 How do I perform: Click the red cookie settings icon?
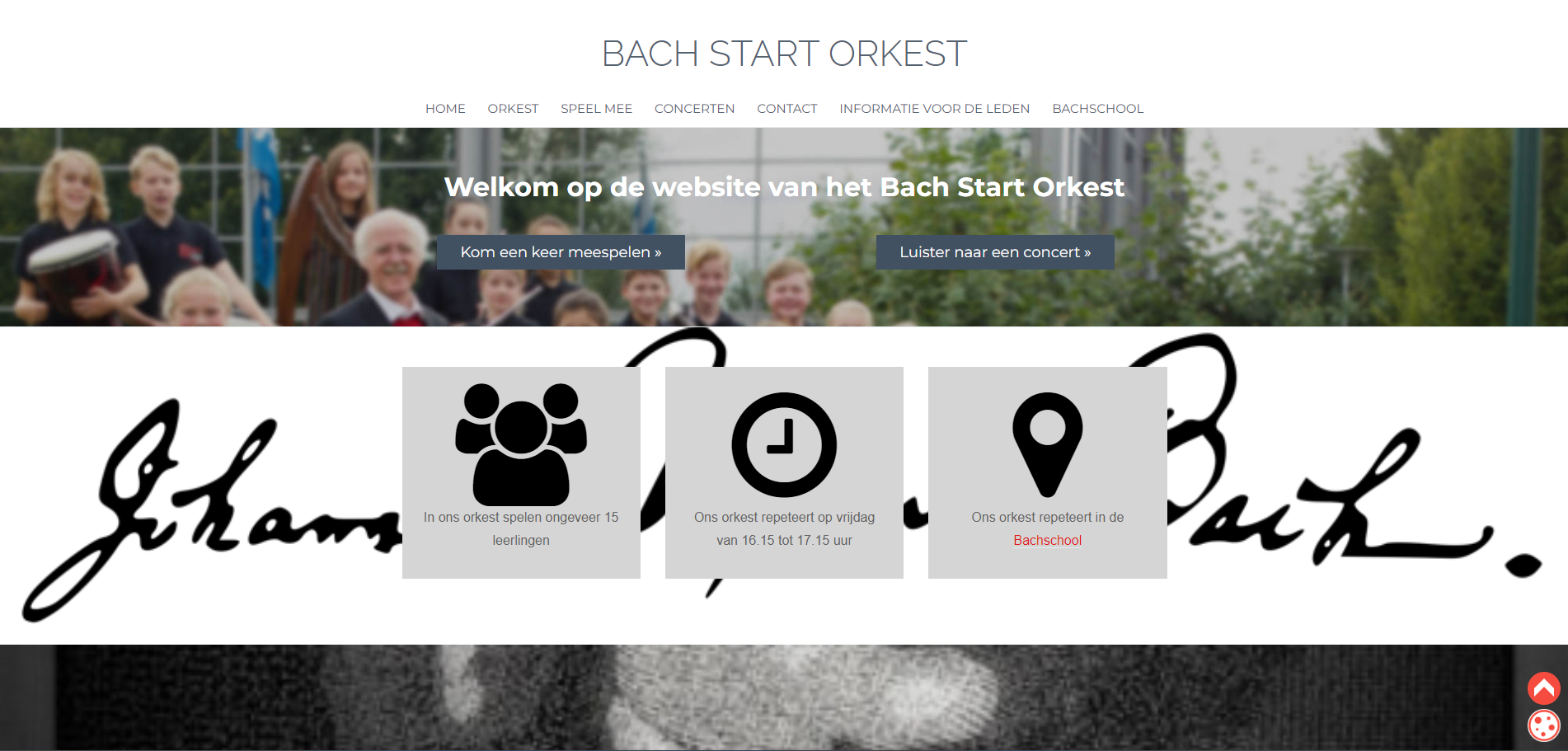click(1543, 725)
